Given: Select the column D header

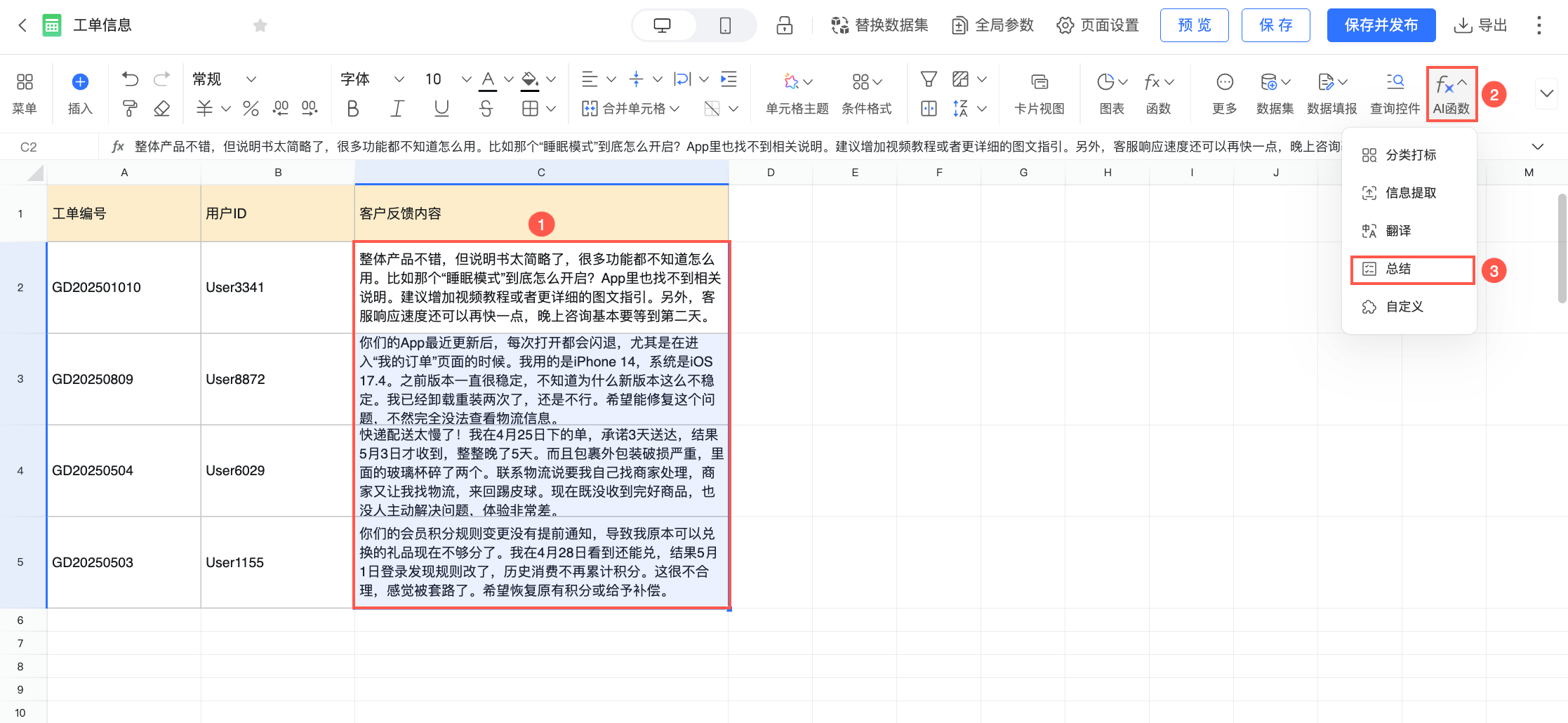Looking at the screenshot, I should [771, 173].
